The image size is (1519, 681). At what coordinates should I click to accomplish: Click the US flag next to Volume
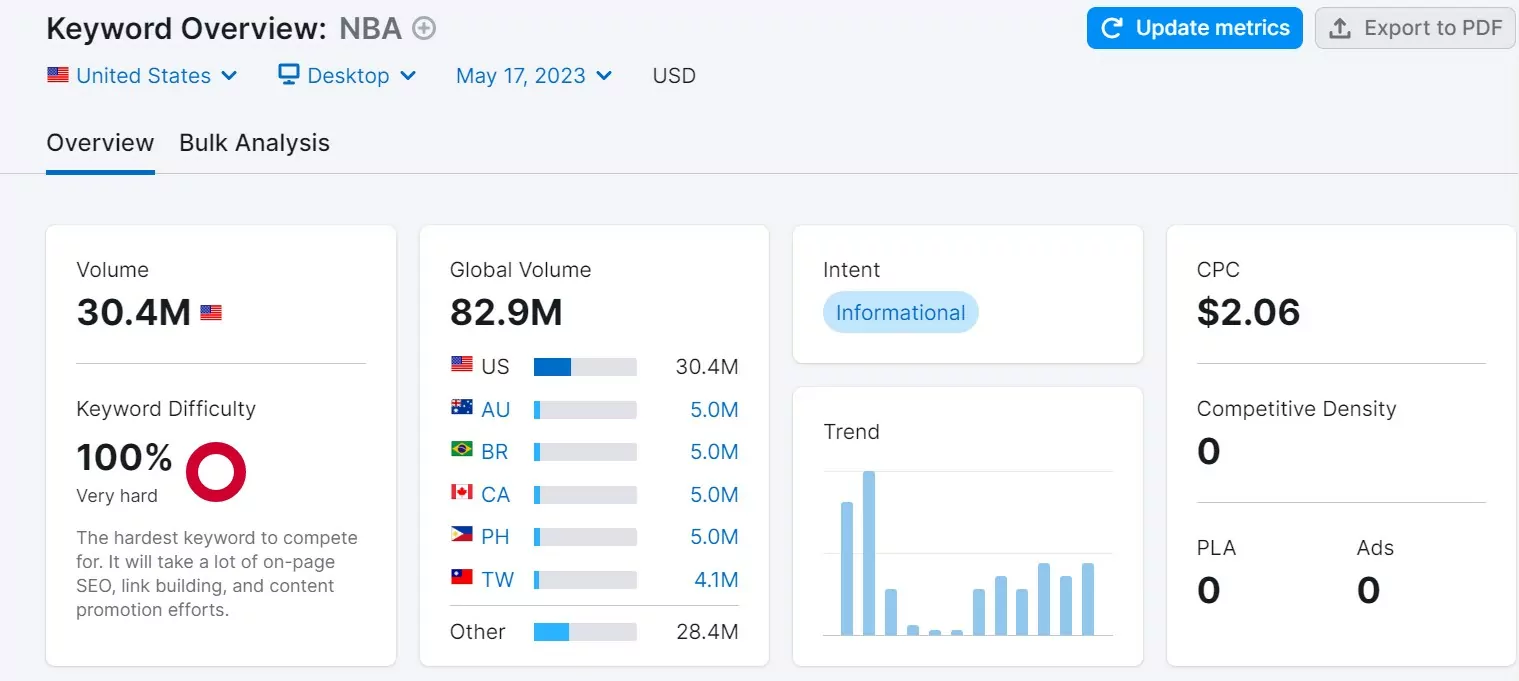[211, 312]
